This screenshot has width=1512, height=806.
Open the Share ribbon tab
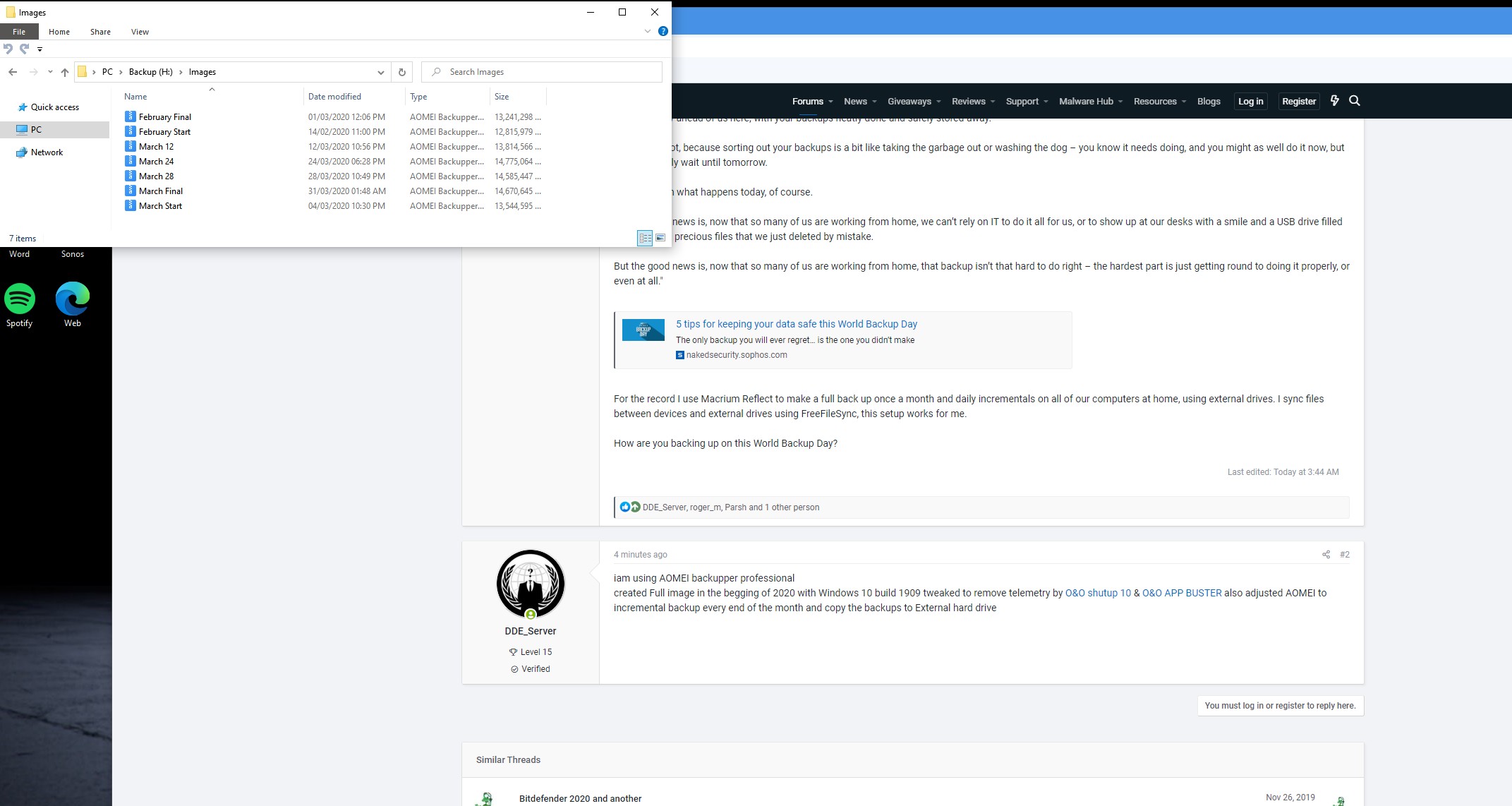(x=100, y=32)
